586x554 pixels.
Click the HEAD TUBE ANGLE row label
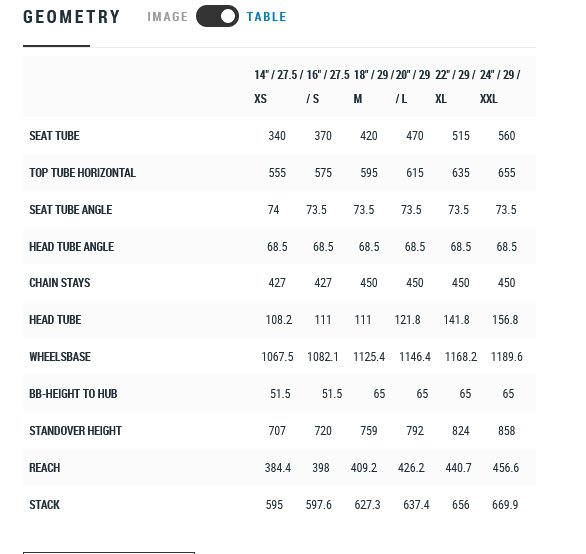(72, 247)
